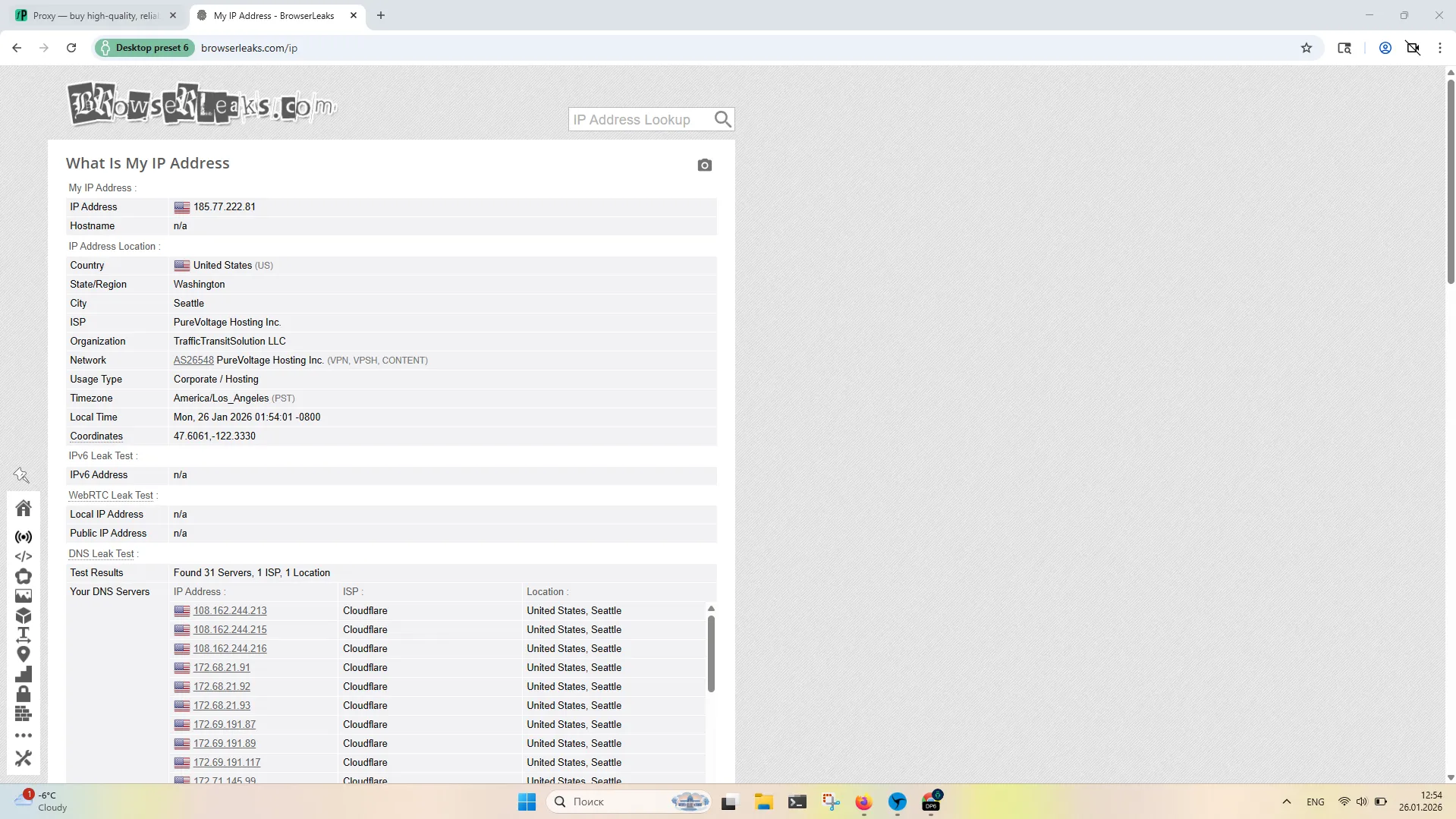Screen dimensions: 1456x819
Task: Open DNS server 172.68.21.93 link
Action: click(222, 706)
